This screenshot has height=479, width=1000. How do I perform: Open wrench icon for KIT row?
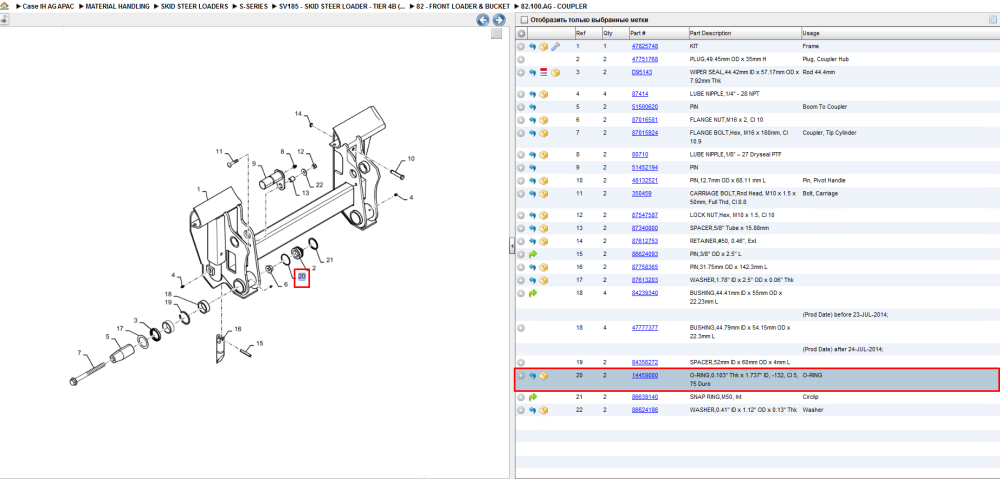pyautogui.click(x=555, y=47)
